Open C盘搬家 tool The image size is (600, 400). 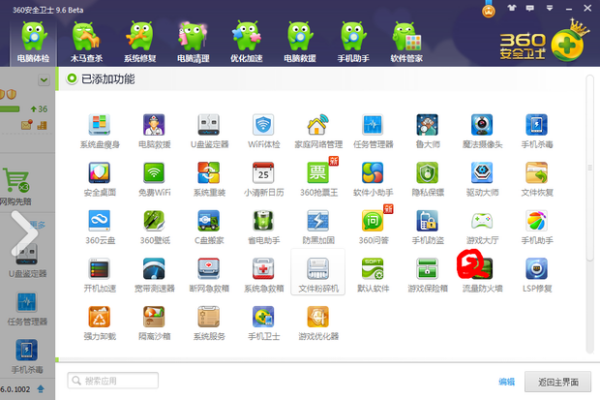point(209,227)
